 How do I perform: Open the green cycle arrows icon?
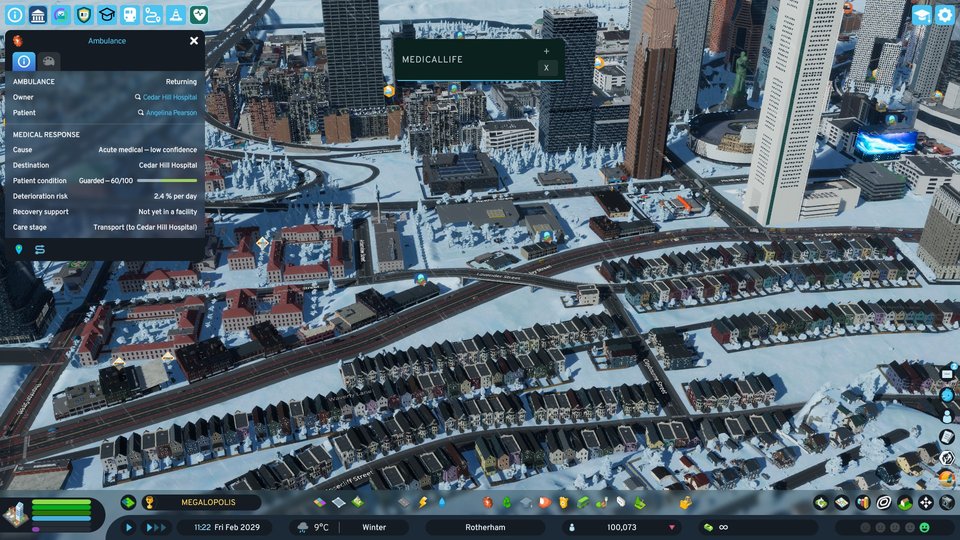coord(821,503)
